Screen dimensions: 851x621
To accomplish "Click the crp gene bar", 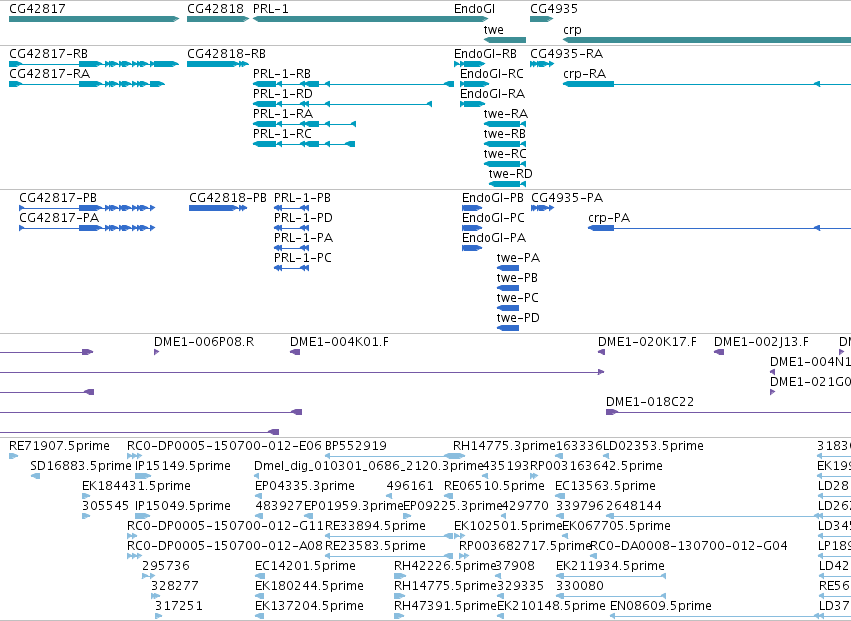I will point(707,40).
